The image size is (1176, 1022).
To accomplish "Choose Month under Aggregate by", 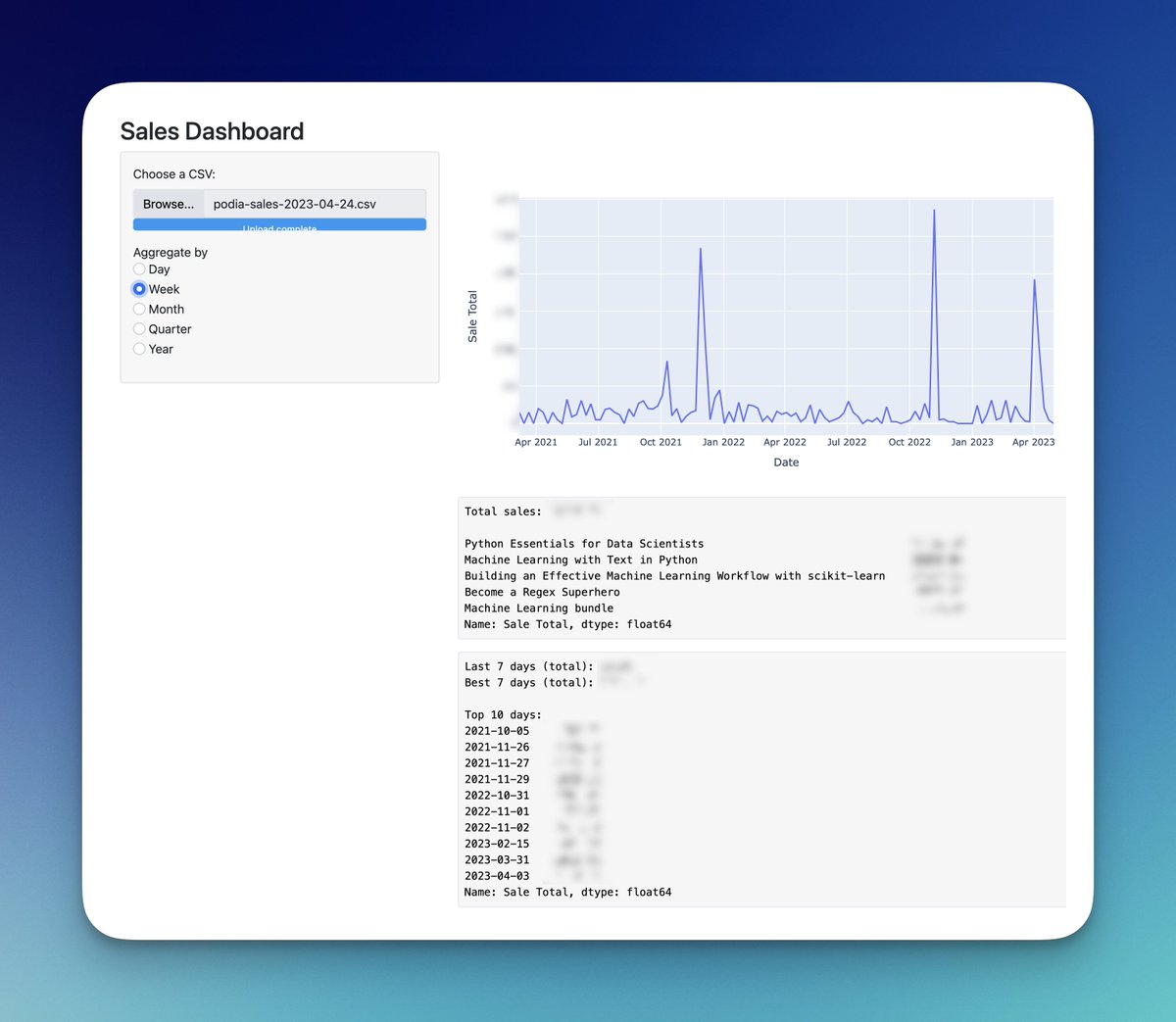I will coord(139,309).
